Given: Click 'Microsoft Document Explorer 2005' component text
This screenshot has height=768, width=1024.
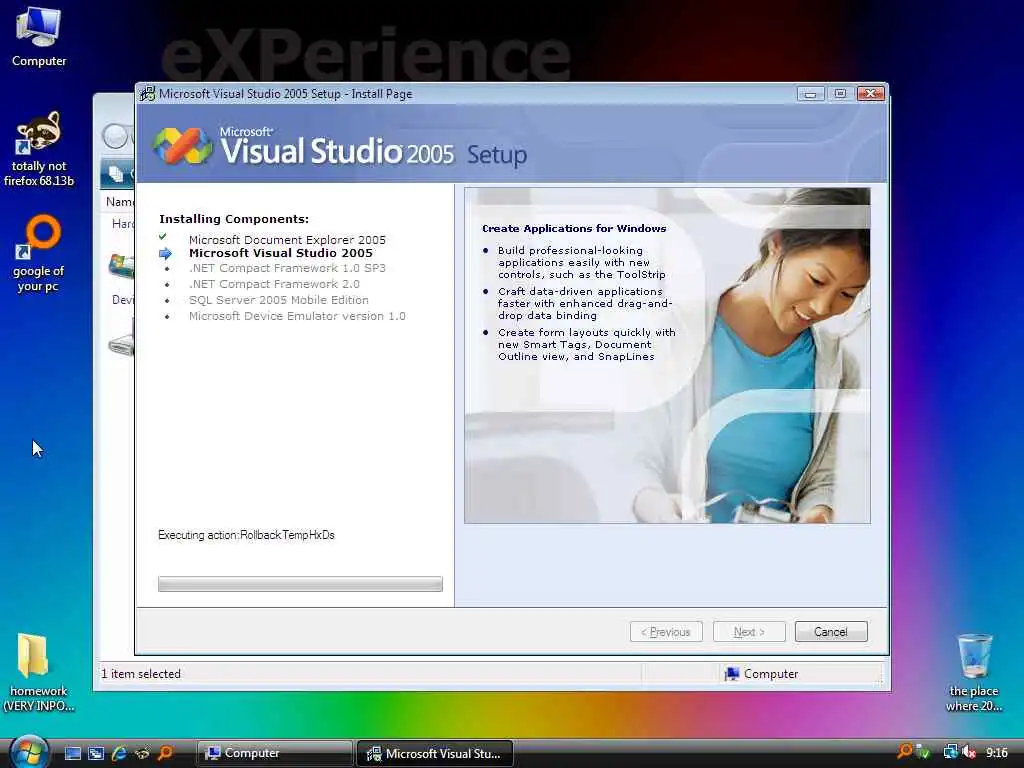Looking at the screenshot, I should 287,240.
